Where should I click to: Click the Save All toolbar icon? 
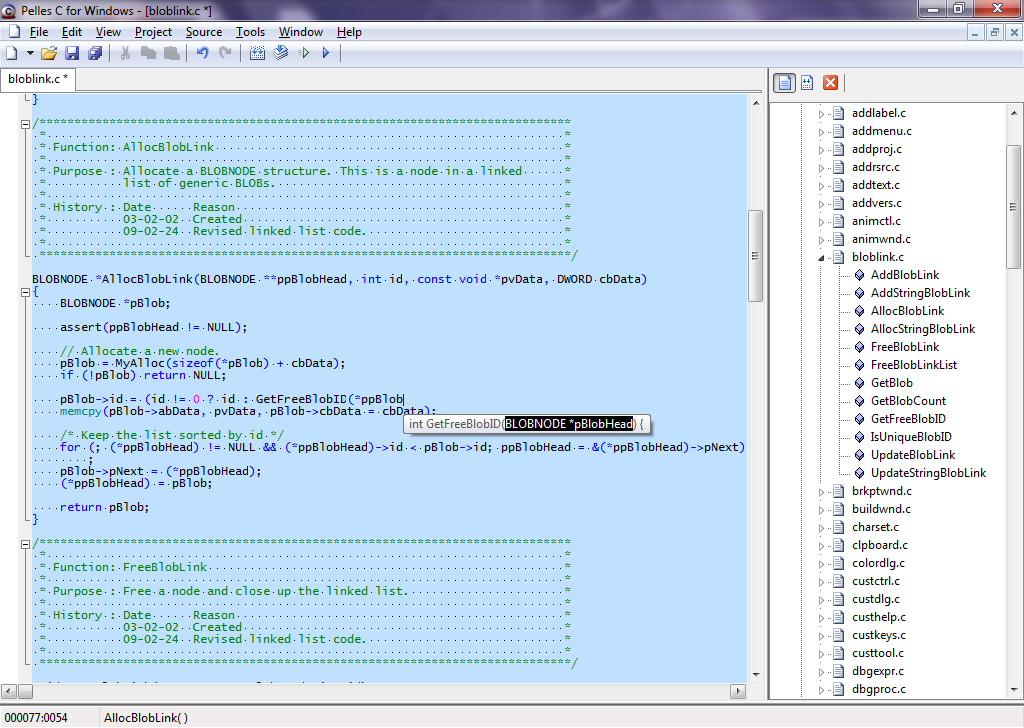(x=94, y=53)
